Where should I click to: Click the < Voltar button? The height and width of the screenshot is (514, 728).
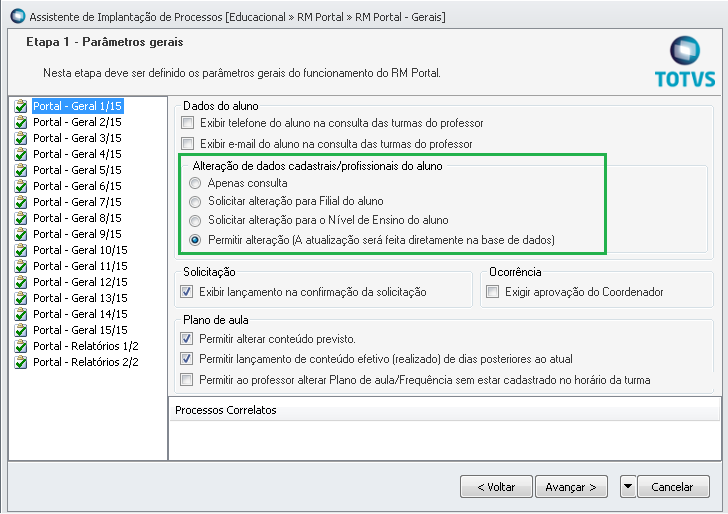click(x=496, y=487)
